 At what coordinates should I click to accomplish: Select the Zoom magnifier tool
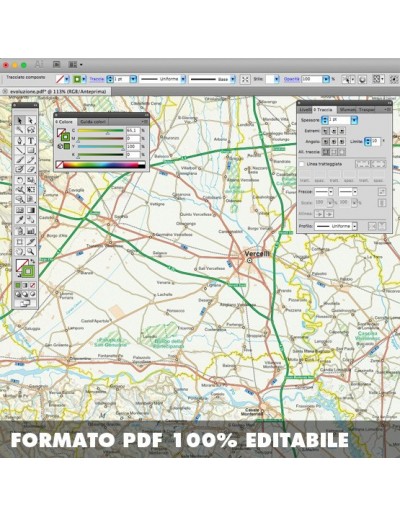click(31, 251)
